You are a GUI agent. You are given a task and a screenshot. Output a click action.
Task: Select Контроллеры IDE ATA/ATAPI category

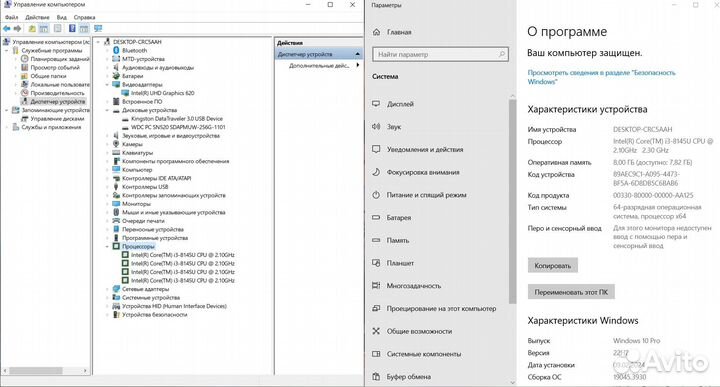(x=157, y=178)
